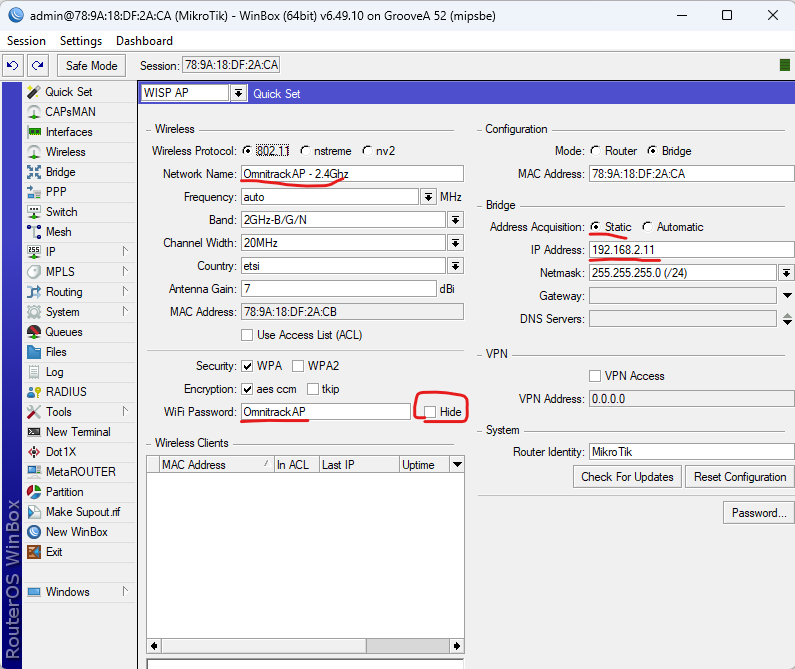Viewport: 795px width, 669px height.
Task: Open the Channel Width dropdown
Action: click(x=455, y=243)
